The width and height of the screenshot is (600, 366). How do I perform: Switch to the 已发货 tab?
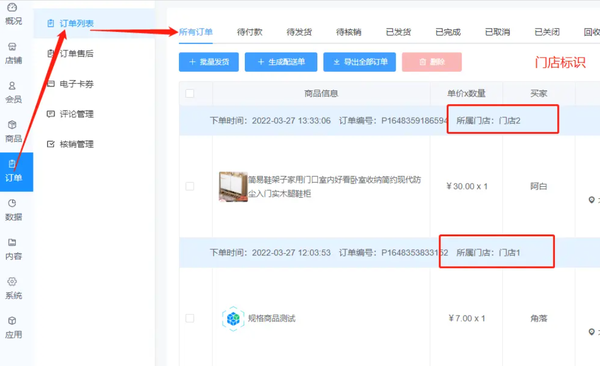click(398, 32)
